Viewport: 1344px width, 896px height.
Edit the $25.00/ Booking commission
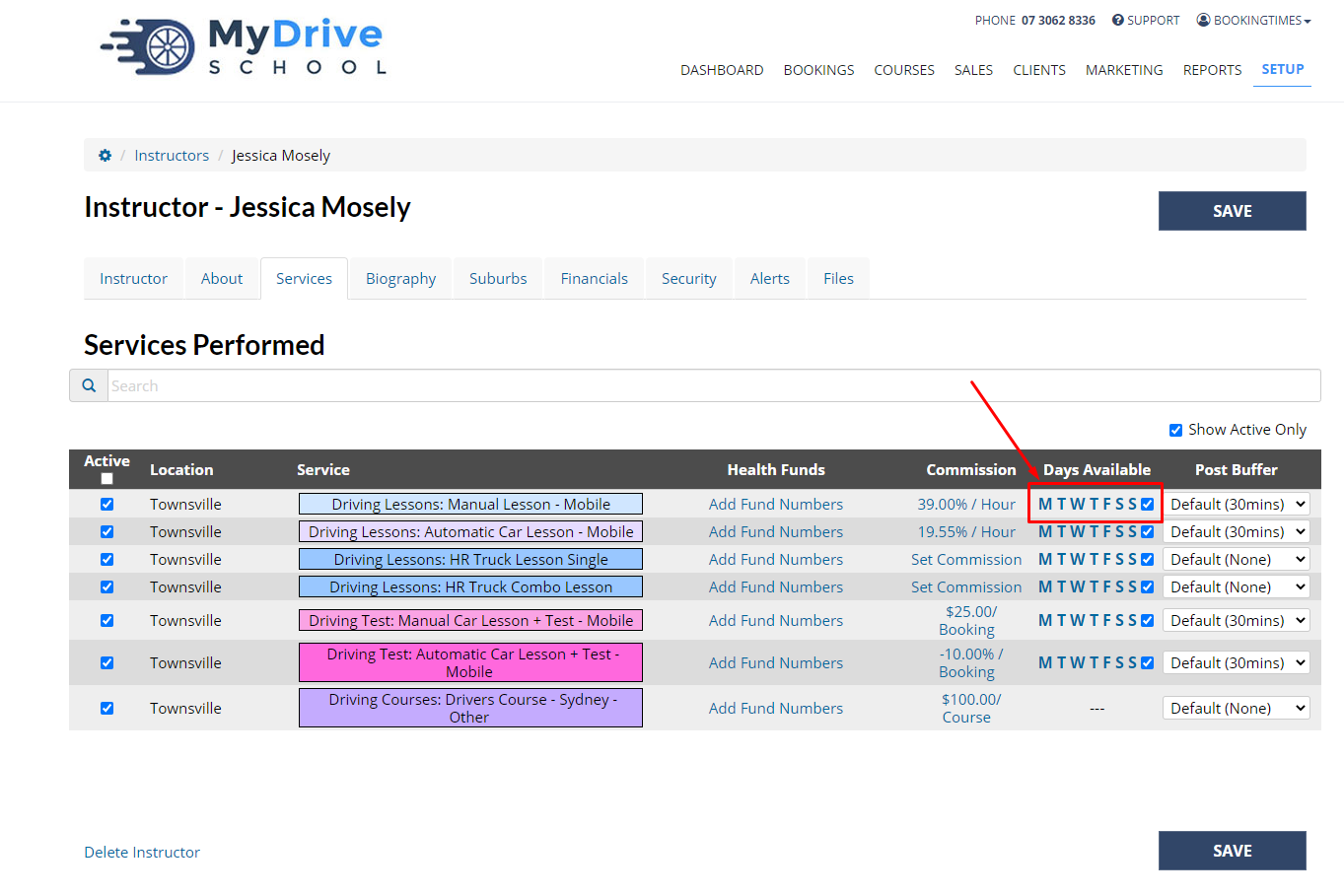point(968,620)
